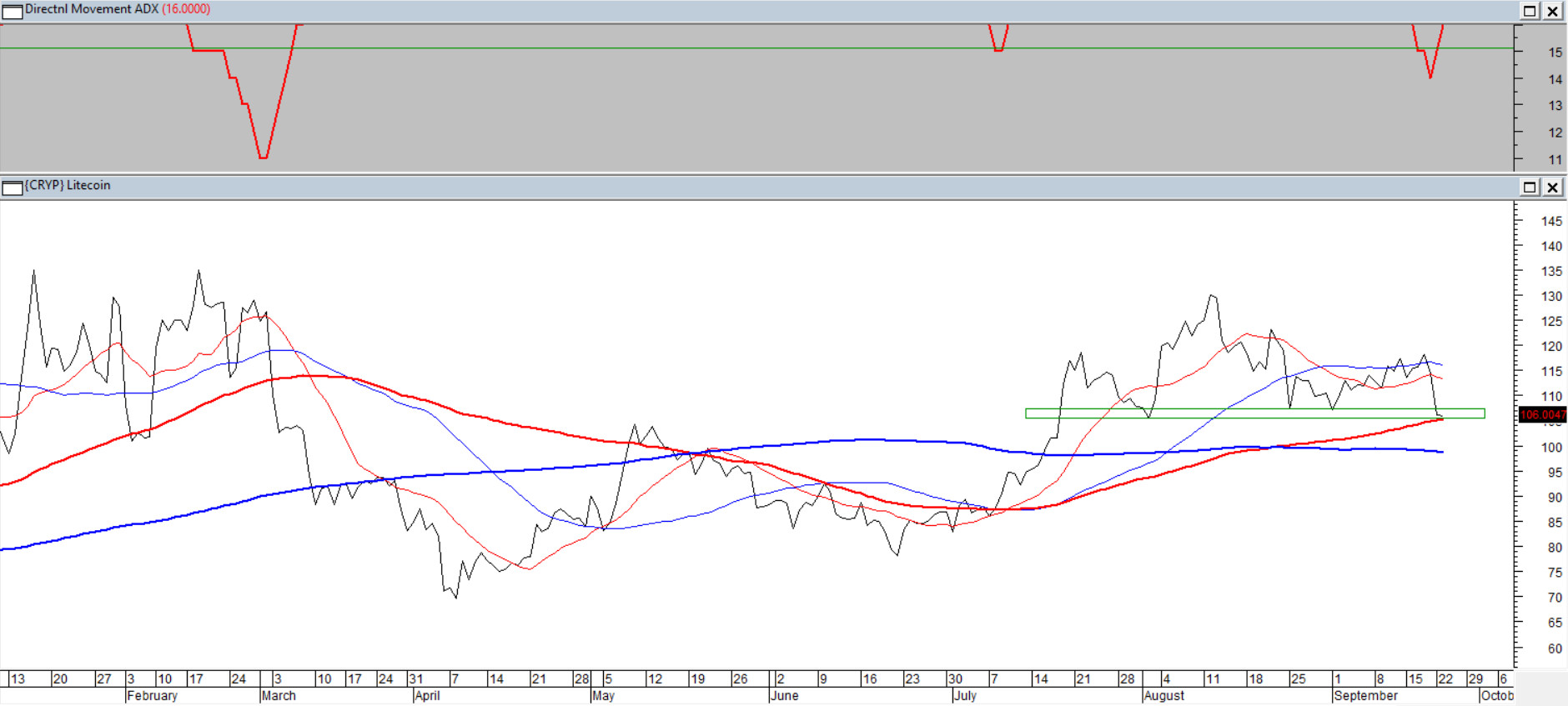Select the February label on date axis
Screen dimensions: 1568x706
point(152,695)
